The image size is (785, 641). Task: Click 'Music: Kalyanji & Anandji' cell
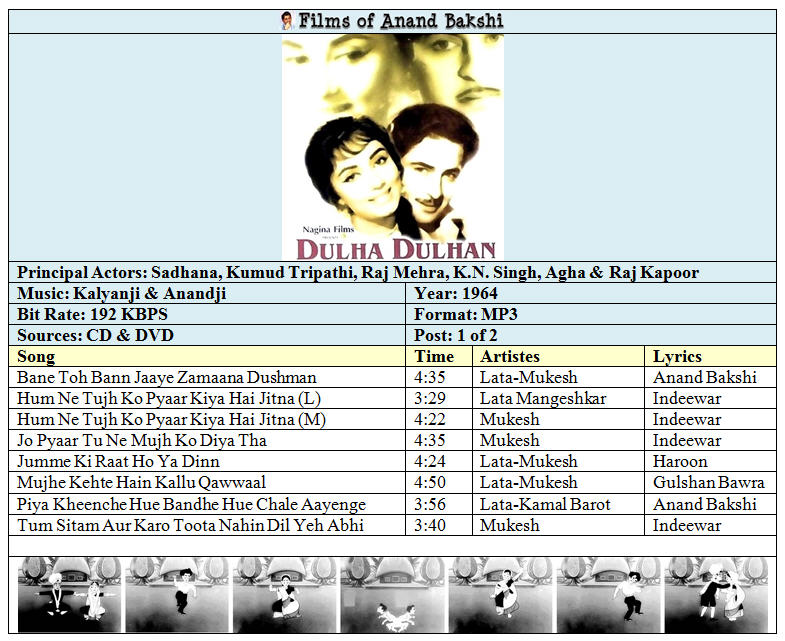coord(207,293)
